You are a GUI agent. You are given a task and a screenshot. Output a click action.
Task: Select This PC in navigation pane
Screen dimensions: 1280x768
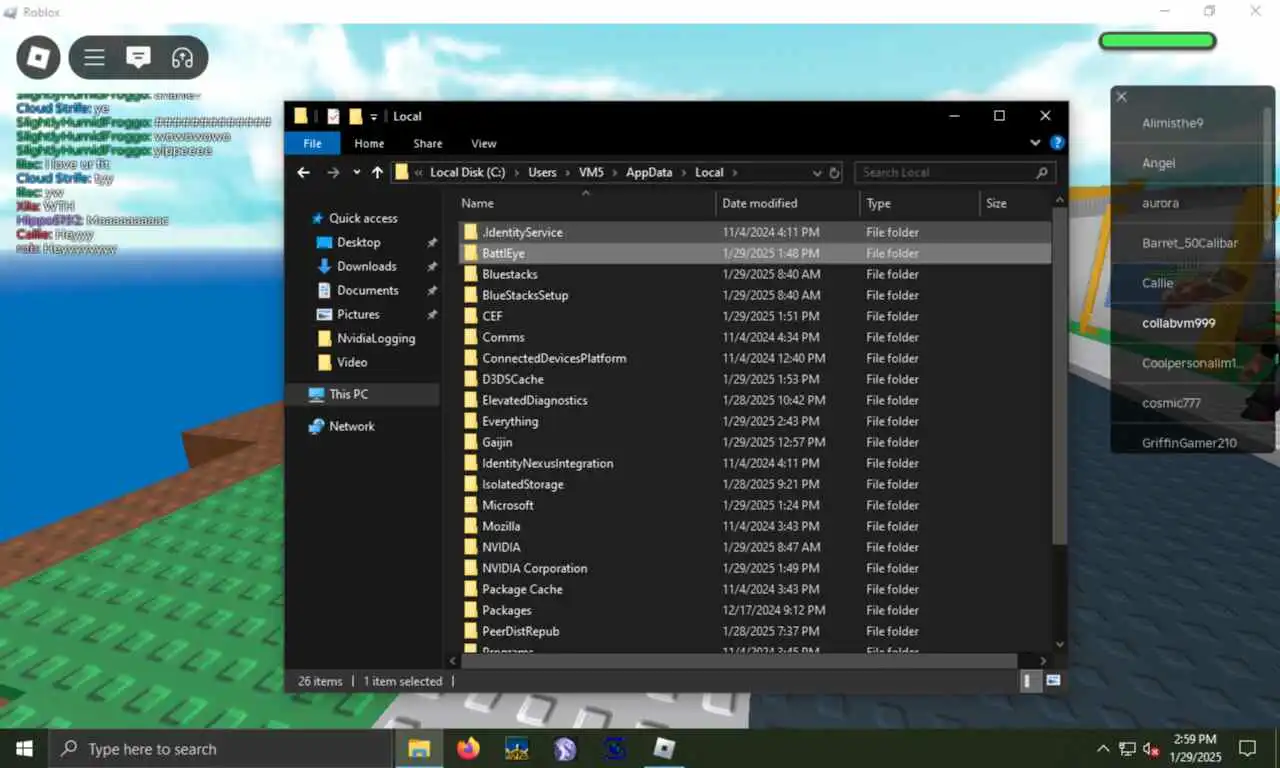pos(348,394)
